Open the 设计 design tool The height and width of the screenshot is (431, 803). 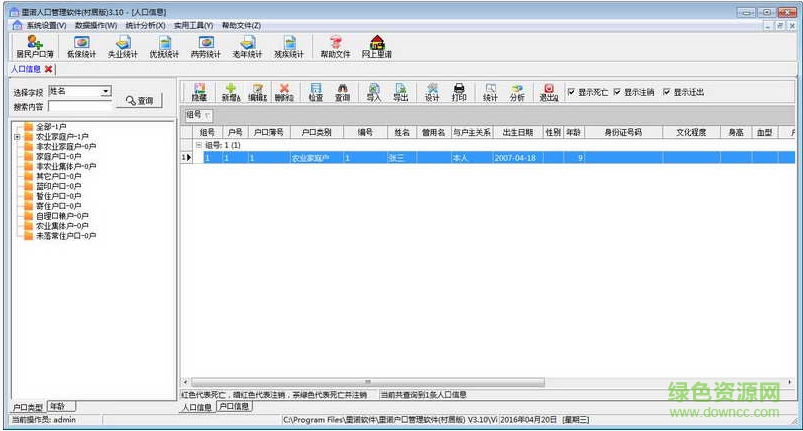coord(432,92)
